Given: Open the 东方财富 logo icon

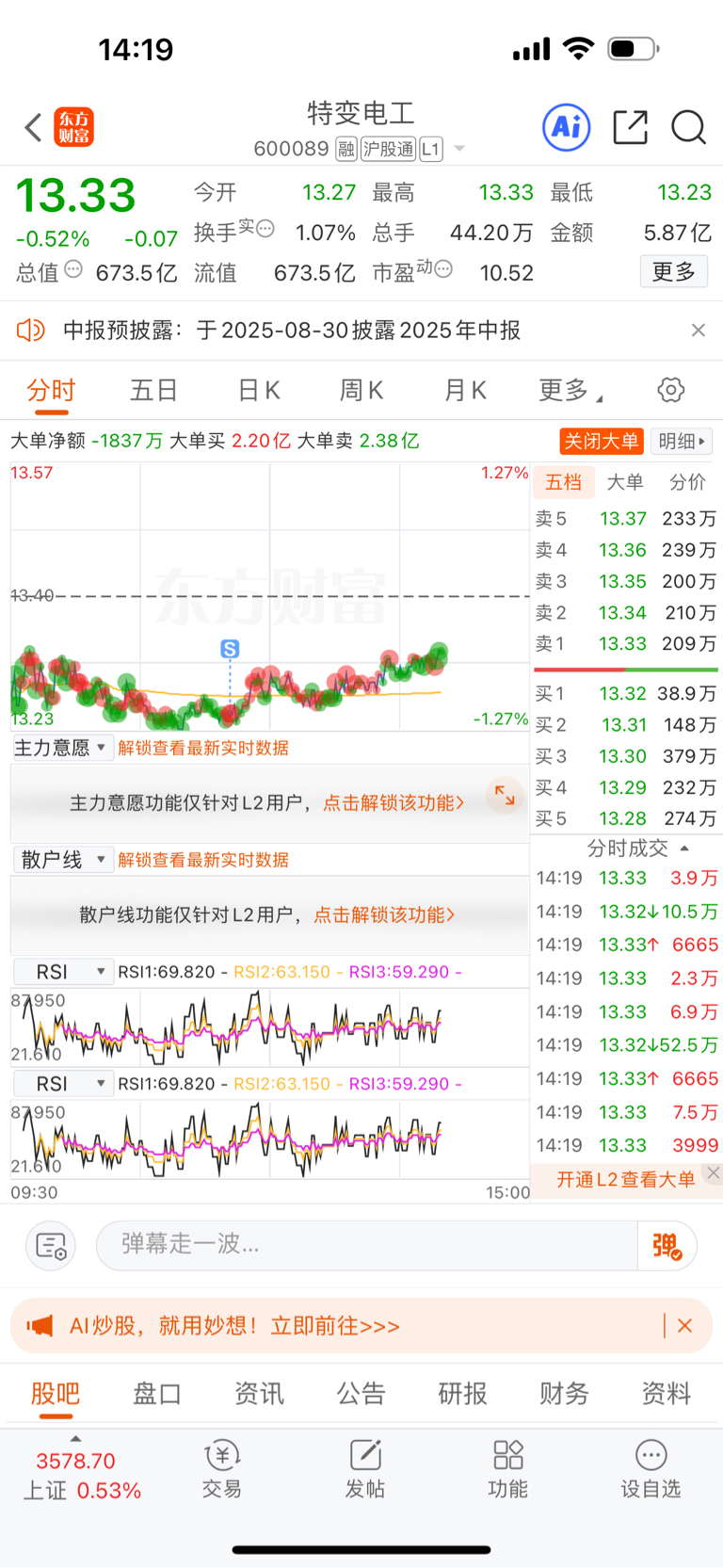Looking at the screenshot, I should pos(73,127).
